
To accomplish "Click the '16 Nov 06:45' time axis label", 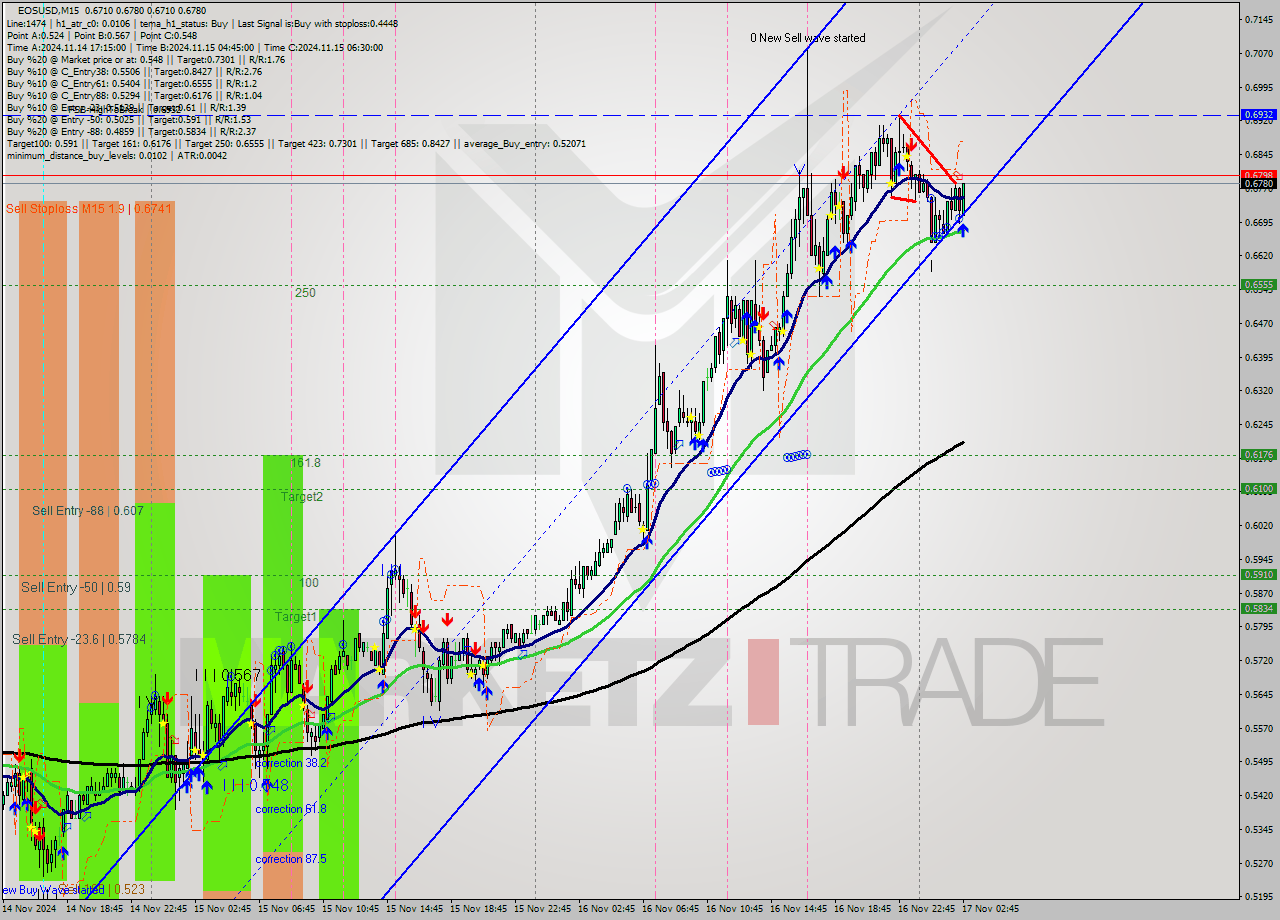I will [671, 909].
